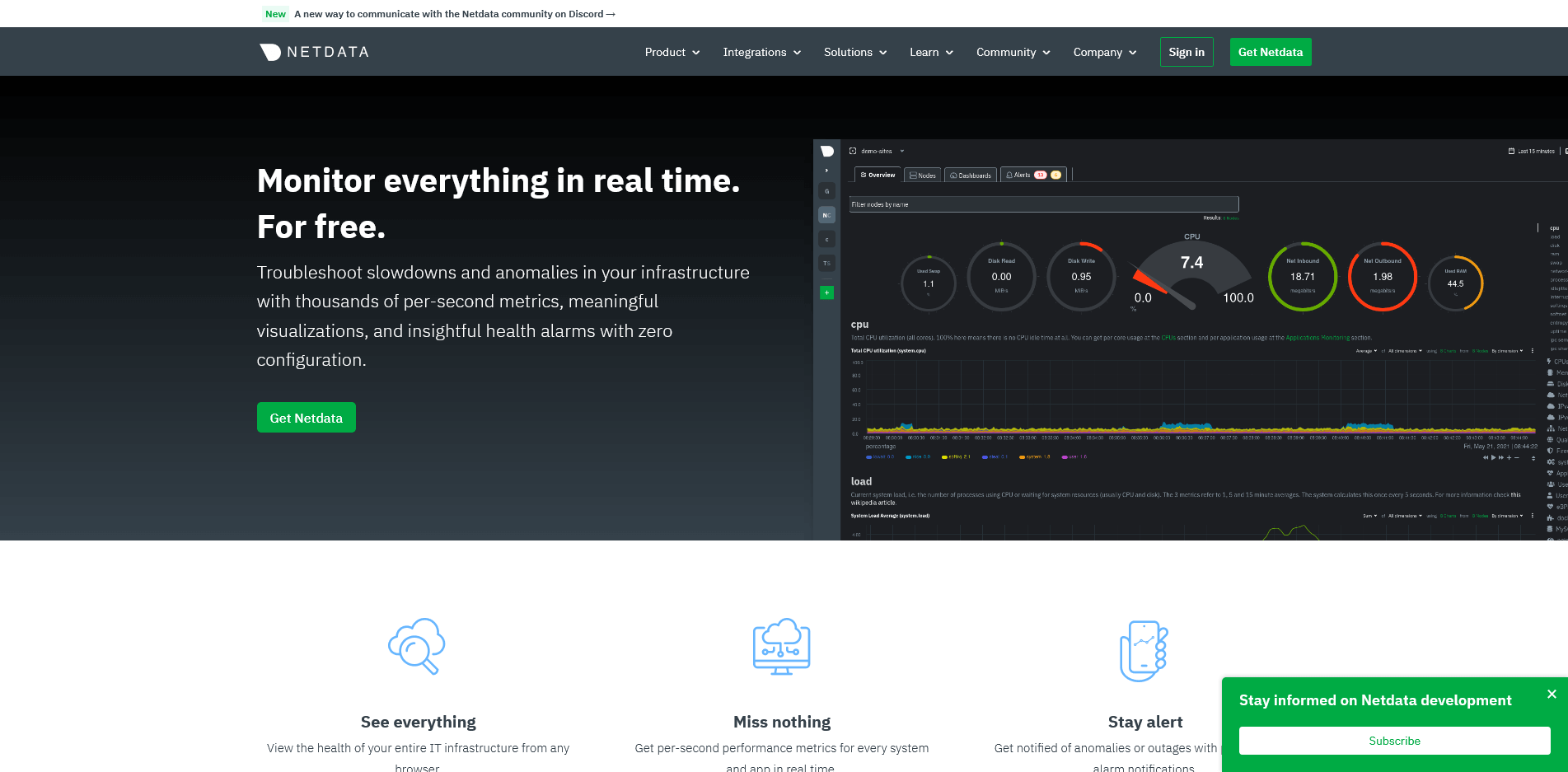Image resolution: width=1568 pixels, height=772 pixels.
Task: Open the three-dot menu on System Load chart
Action: tap(1533, 516)
